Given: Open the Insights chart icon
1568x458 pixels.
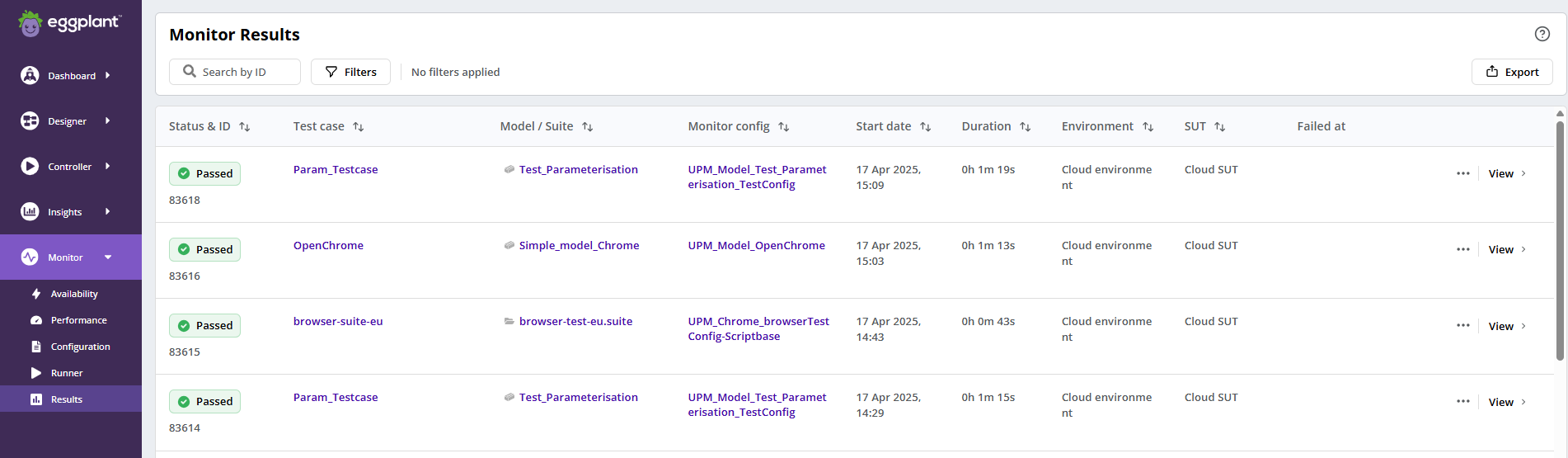Looking at the screenshot, I should [x=30, y=211].
